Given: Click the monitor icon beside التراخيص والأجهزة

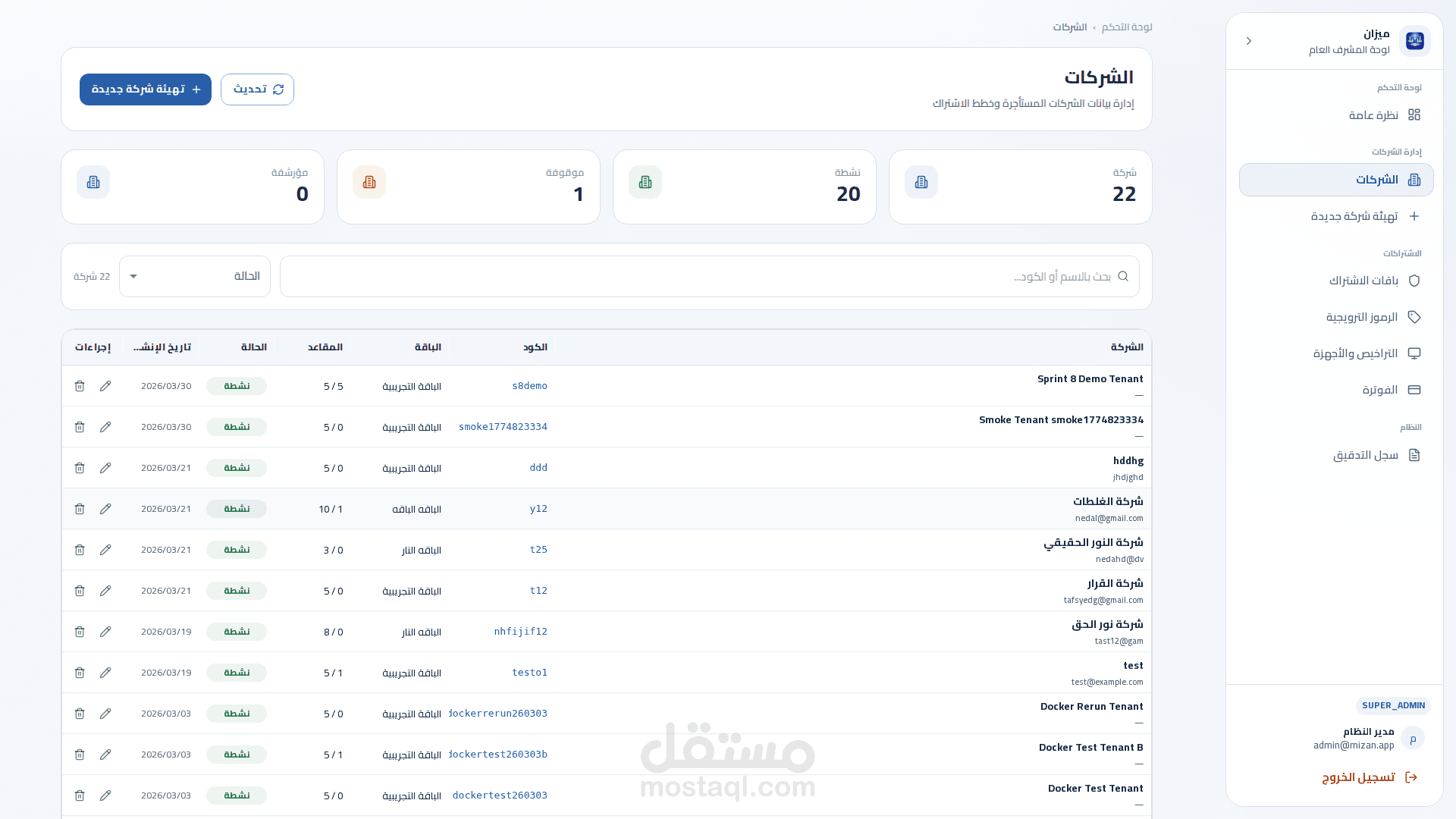Looking at the screenshot, I should pos(1414,353).
